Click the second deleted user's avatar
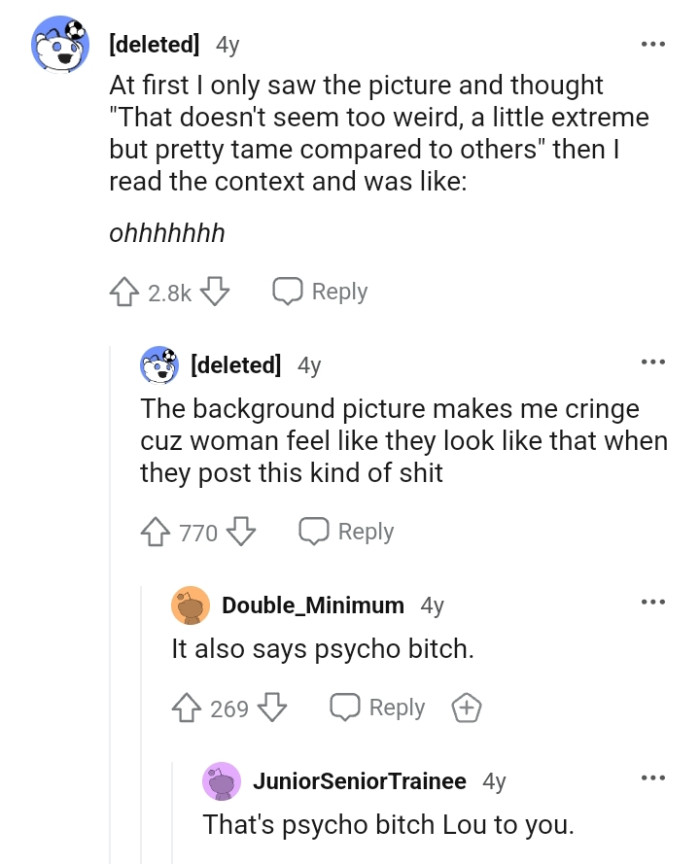Viewport: 700px width, 864px height. pos(159,365)
